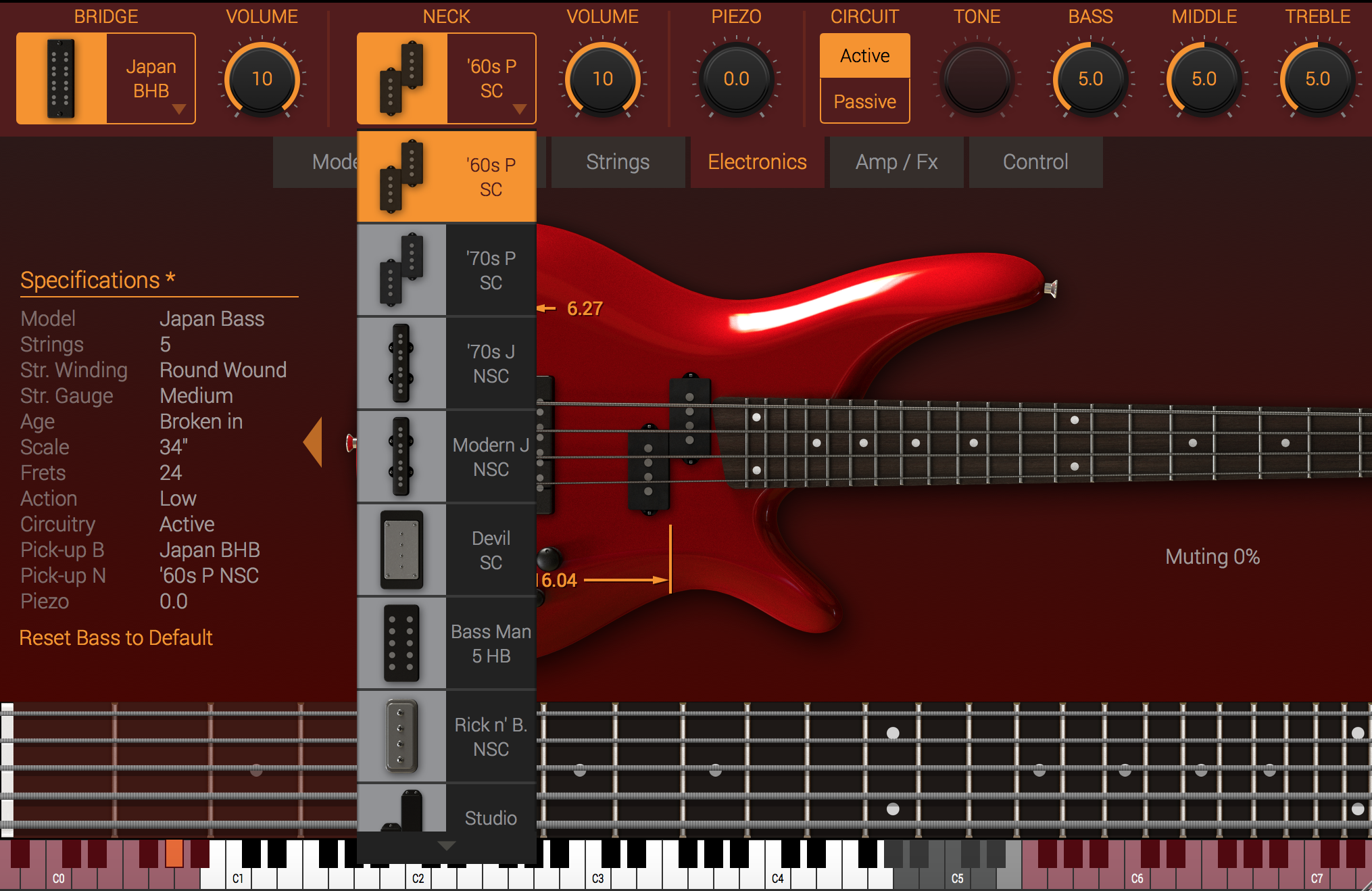
Task: Open the Amp / Fx tab
Action: [x=896, y=162]
